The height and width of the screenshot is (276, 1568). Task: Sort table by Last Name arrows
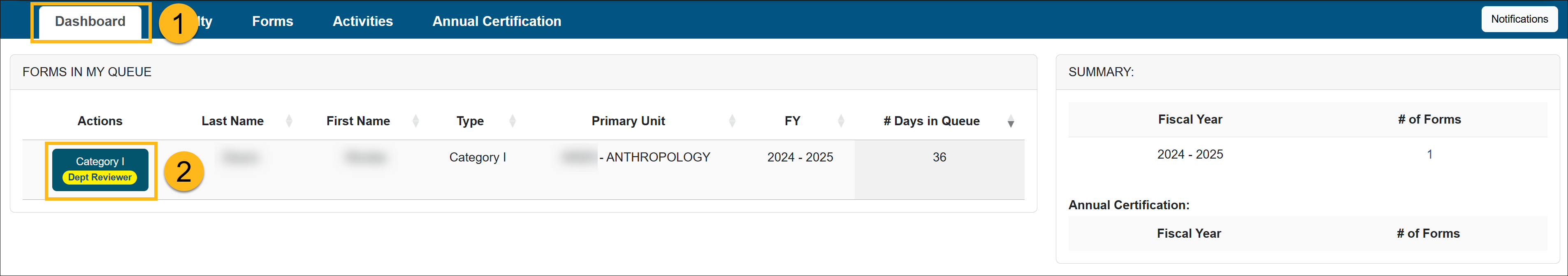coord(288,121)
